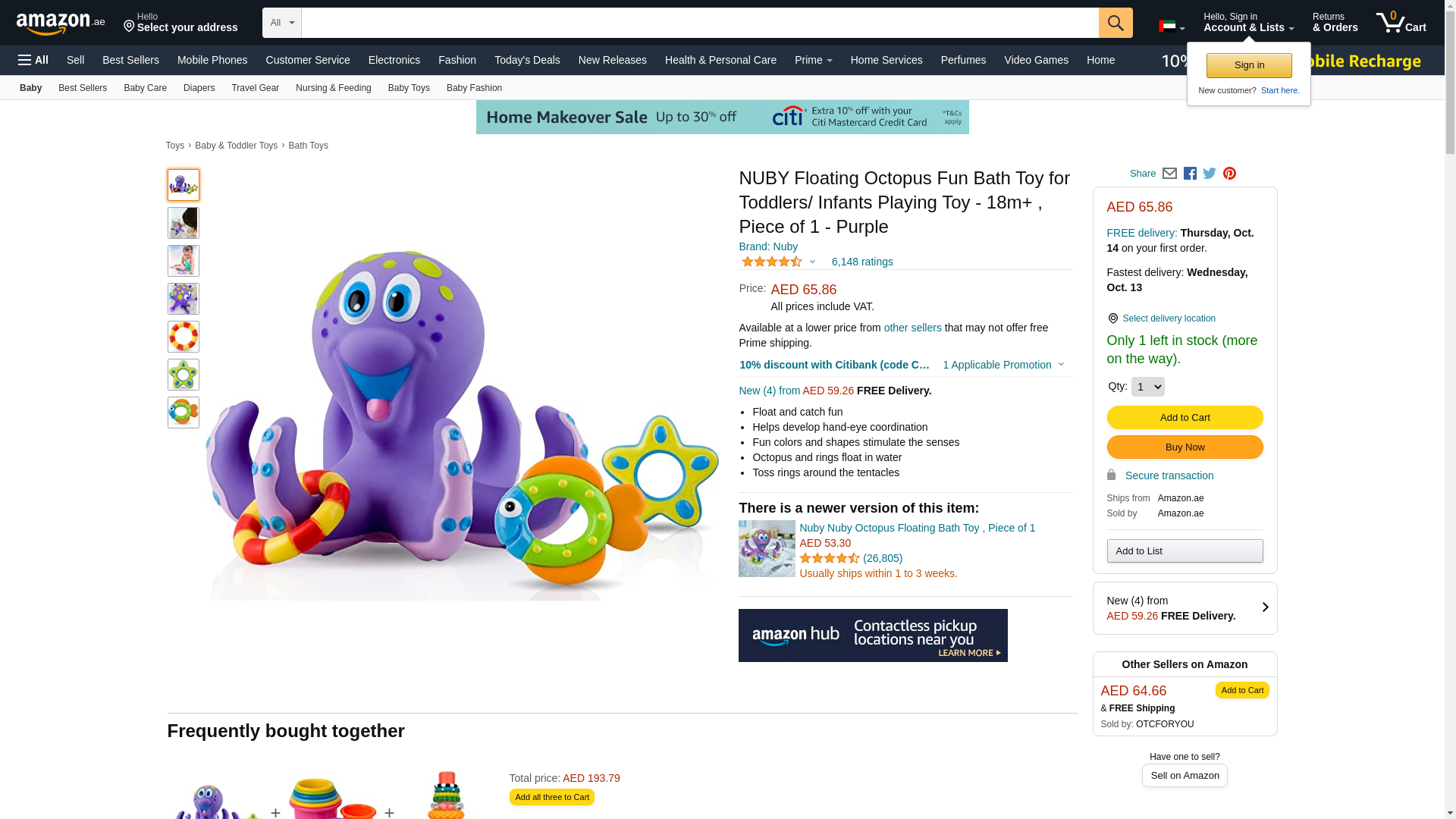The width and height of the screenshot is (1456, 819).
Task: Open Today's Deals menu item
Action: click(527, 60)
